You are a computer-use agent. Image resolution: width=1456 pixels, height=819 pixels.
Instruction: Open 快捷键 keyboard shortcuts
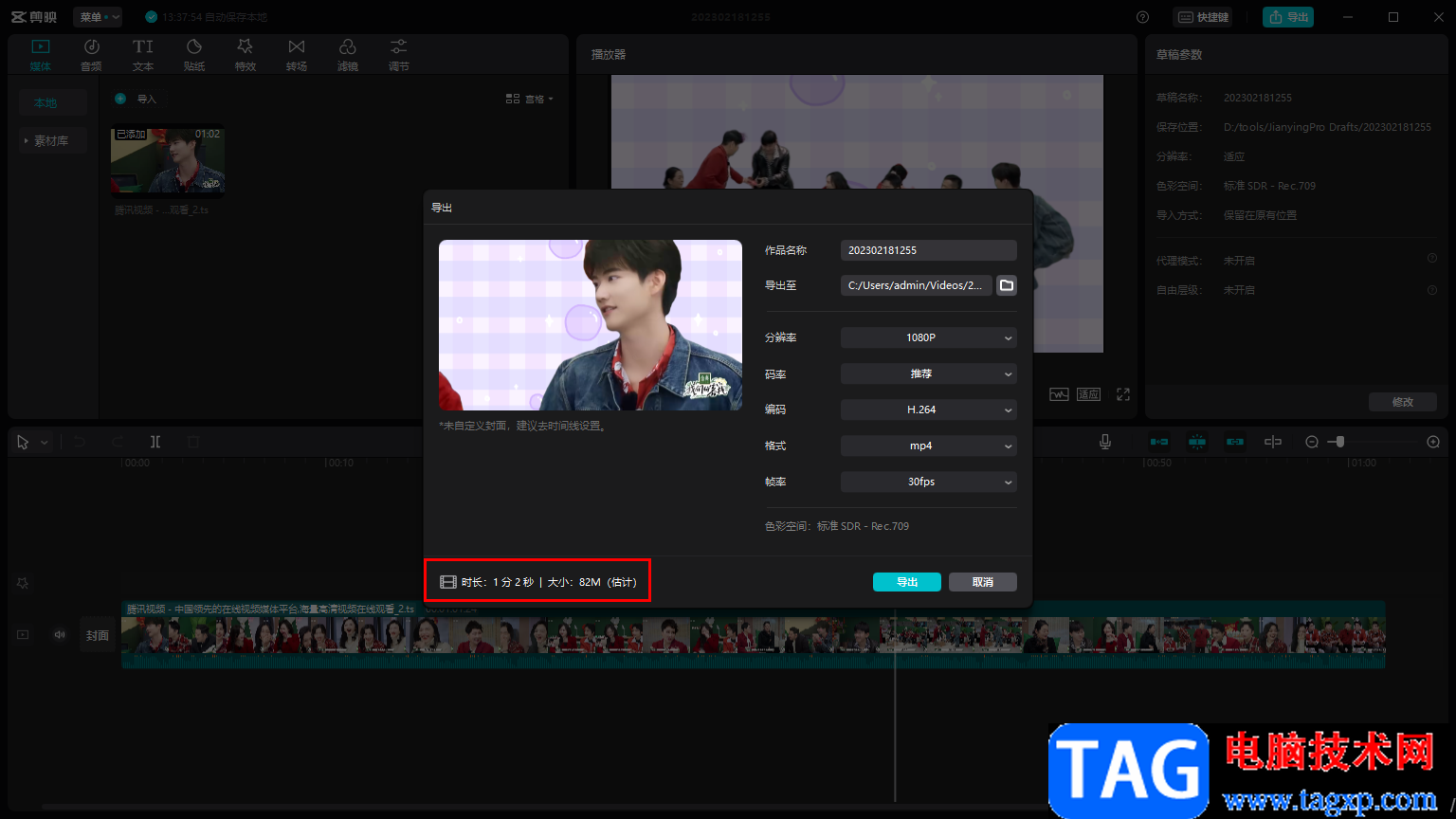click(1203, 17)
